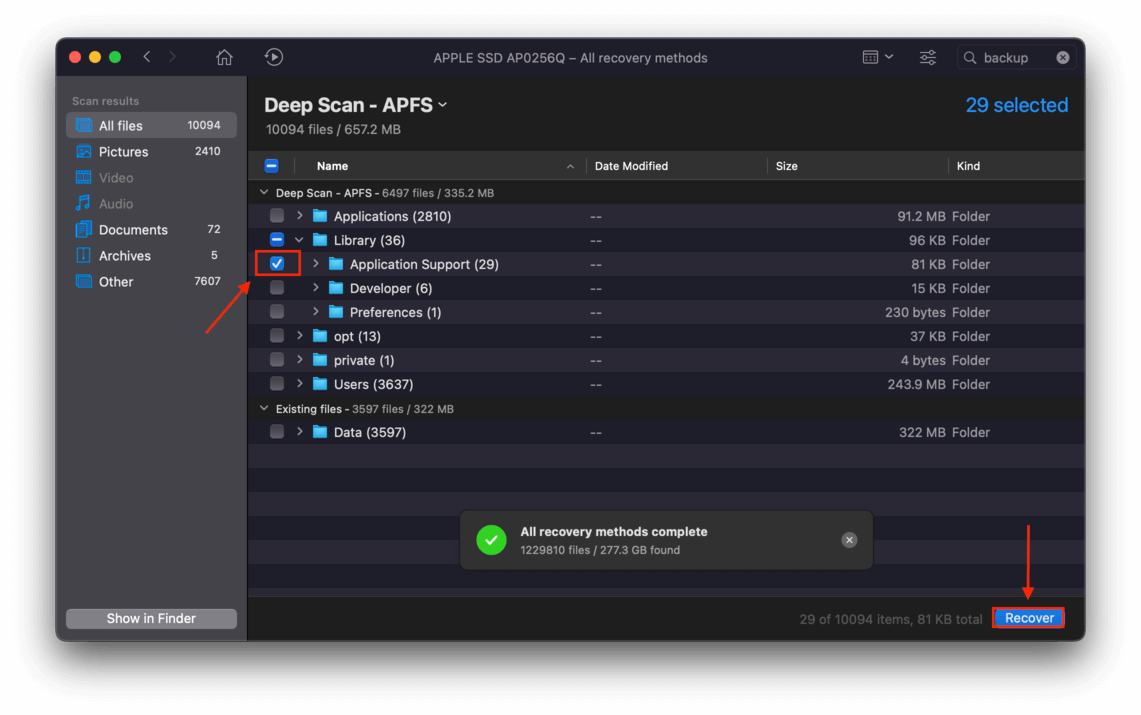Screen dimensions: 1141x715
Task: Expand the Users folder tree
Action: tap(300, 384)
